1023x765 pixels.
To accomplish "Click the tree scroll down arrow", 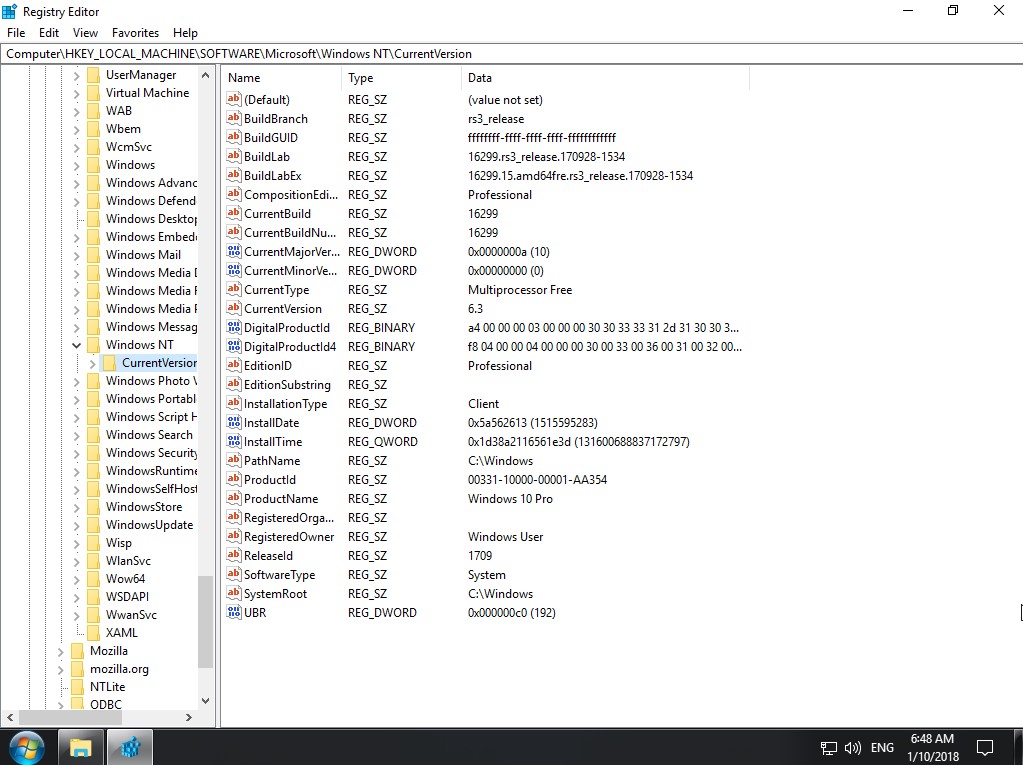I will pyautogui.click(x=206, y=701).
